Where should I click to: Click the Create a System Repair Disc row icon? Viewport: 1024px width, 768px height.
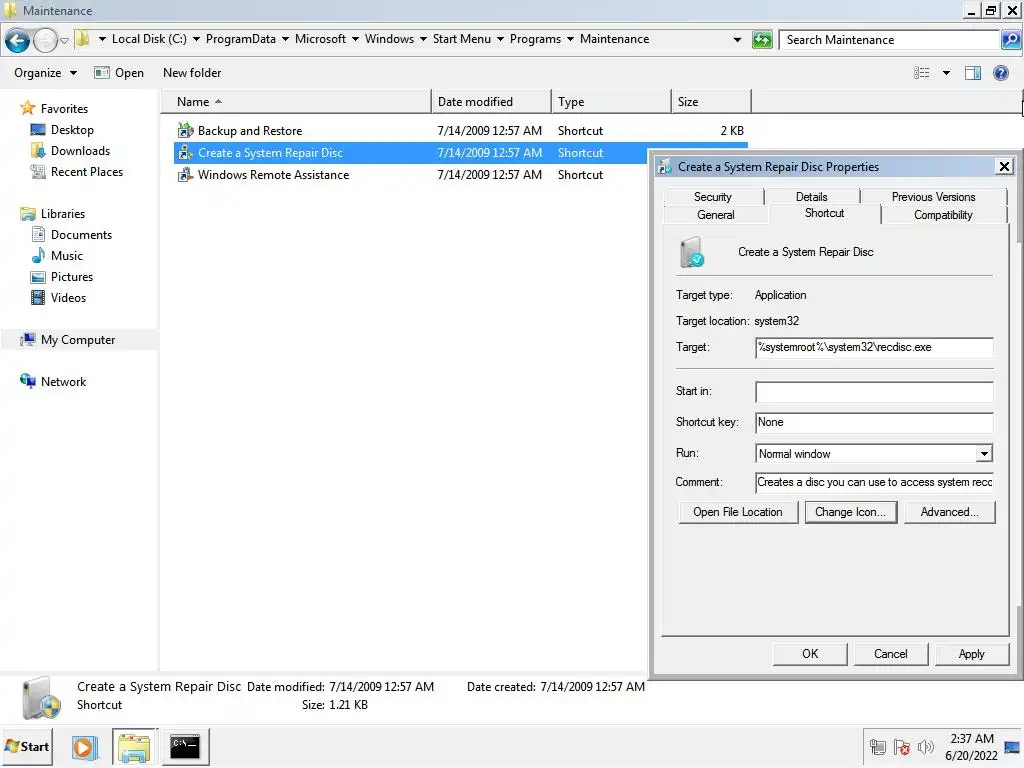click(185, 152)
